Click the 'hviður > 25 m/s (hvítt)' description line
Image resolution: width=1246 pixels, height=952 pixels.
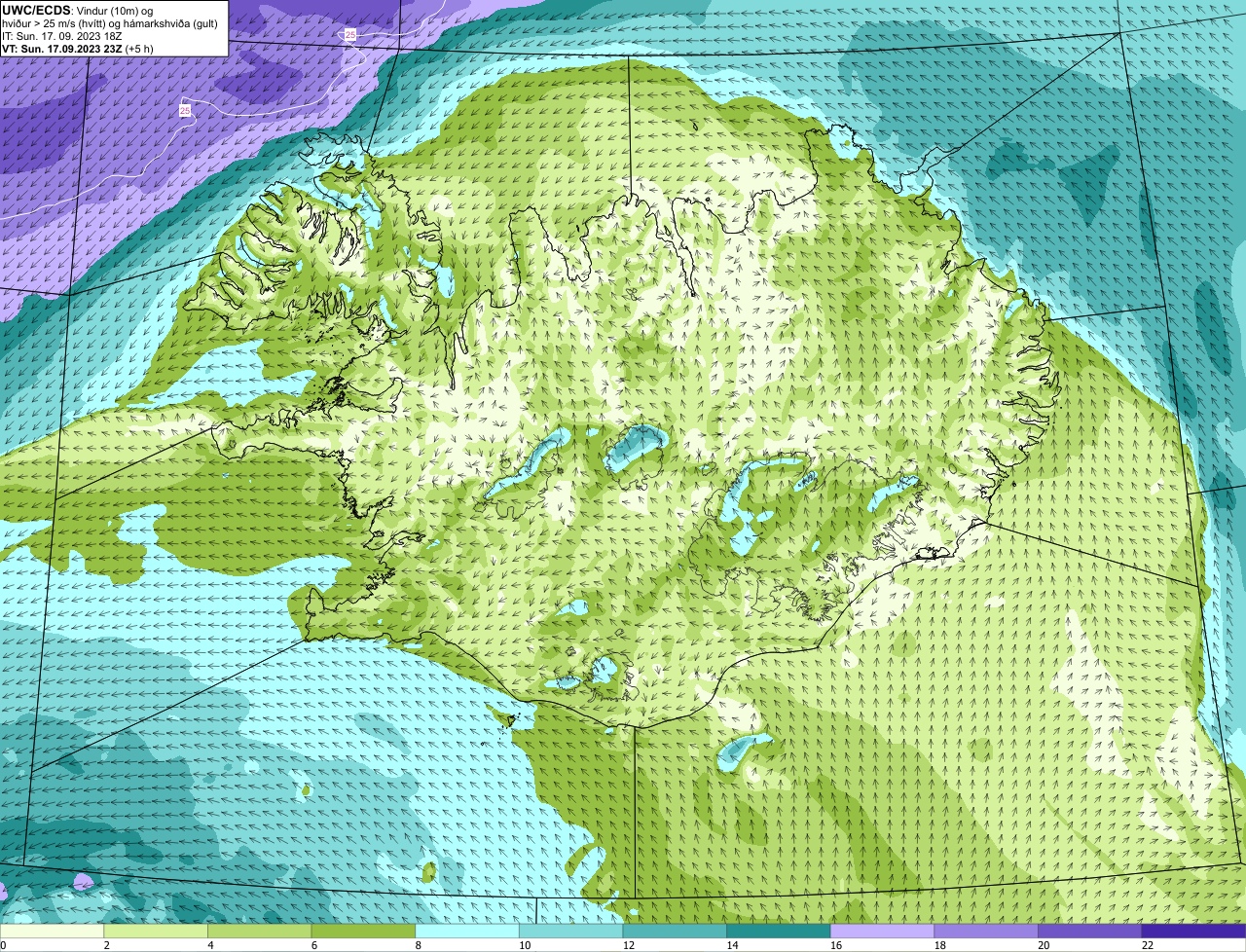pyautogui.click(x=110, y=22)
